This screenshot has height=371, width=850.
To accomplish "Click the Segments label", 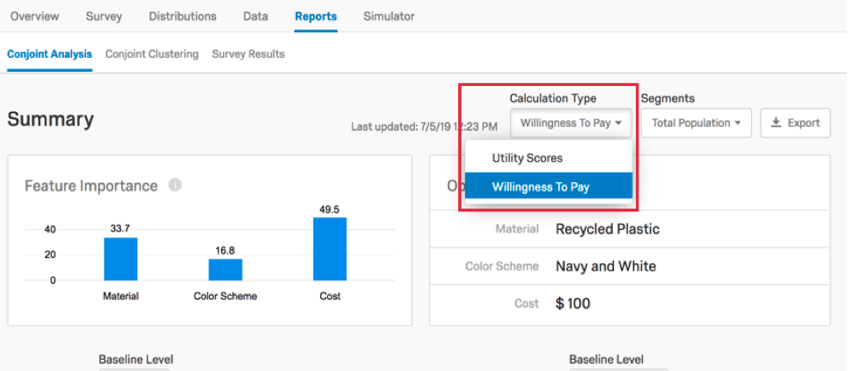I will click(x=668, y=99).
